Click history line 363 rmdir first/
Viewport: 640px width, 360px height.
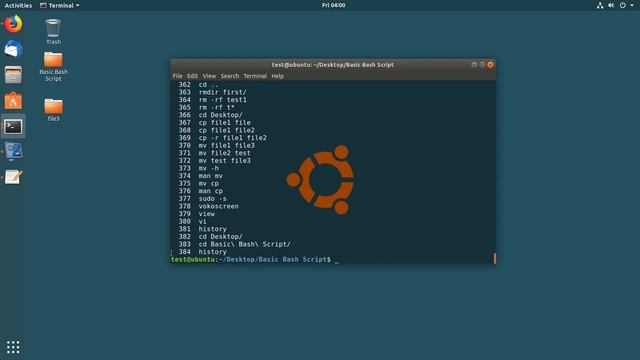coord(212,92)
